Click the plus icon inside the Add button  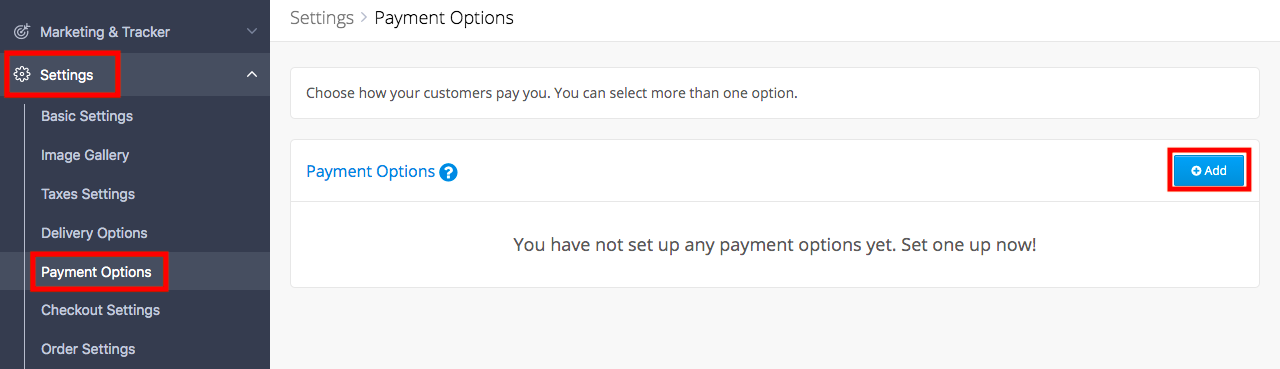pyautogui.click(x=1196, y=171)
